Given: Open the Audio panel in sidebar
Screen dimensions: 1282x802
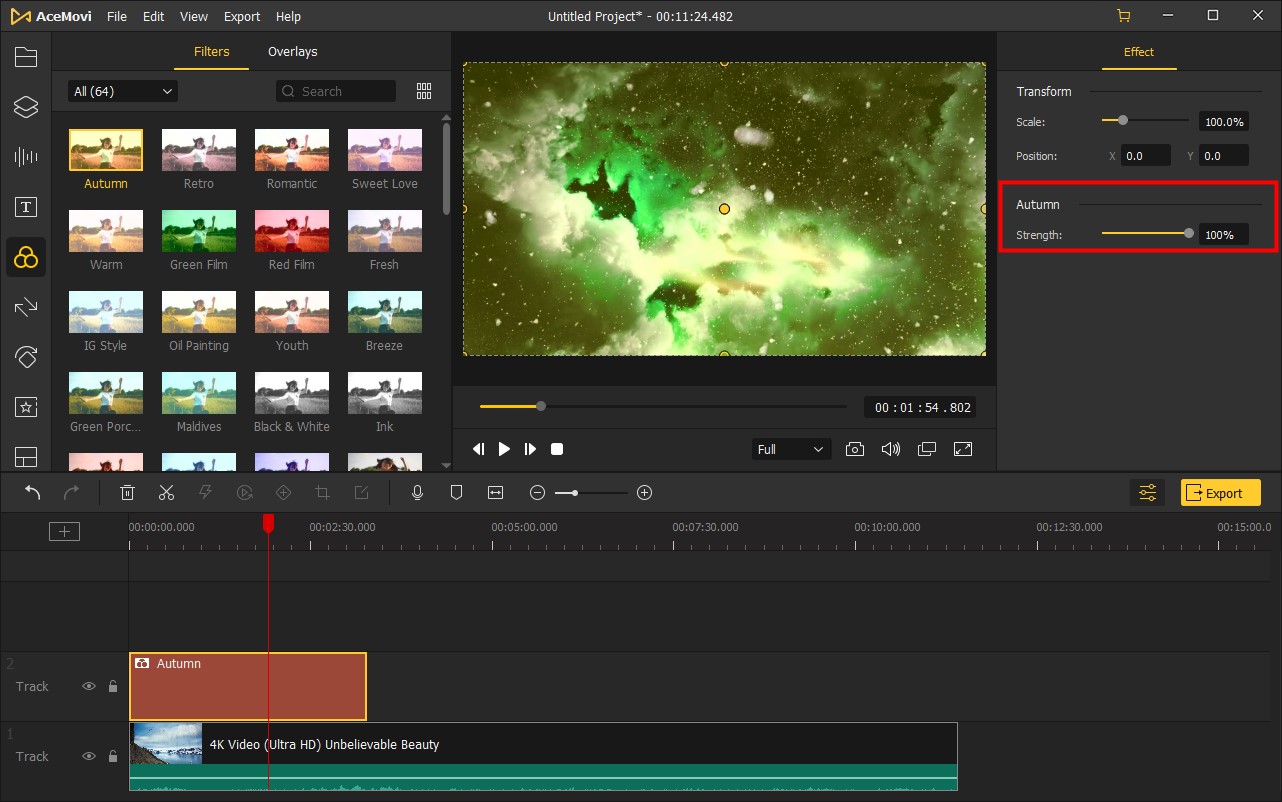Looking at the screenshot, I should (x=25, y=157).
